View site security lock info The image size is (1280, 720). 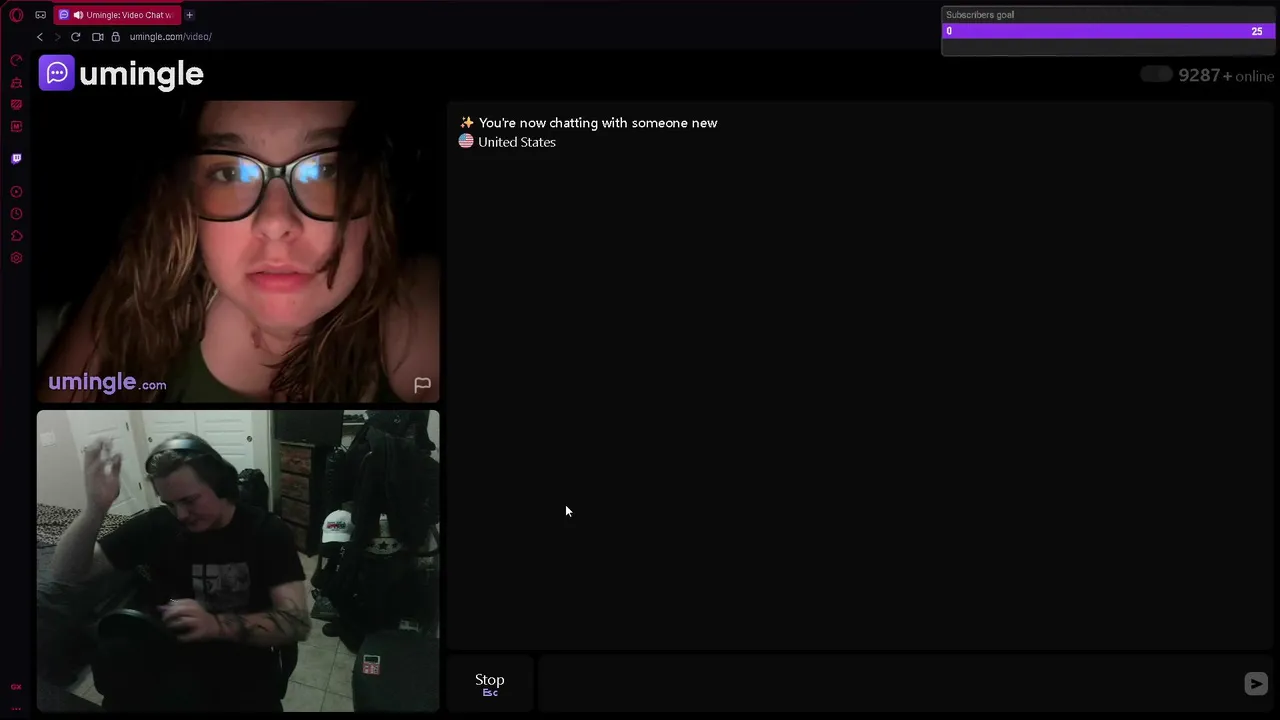coord(116,37)
